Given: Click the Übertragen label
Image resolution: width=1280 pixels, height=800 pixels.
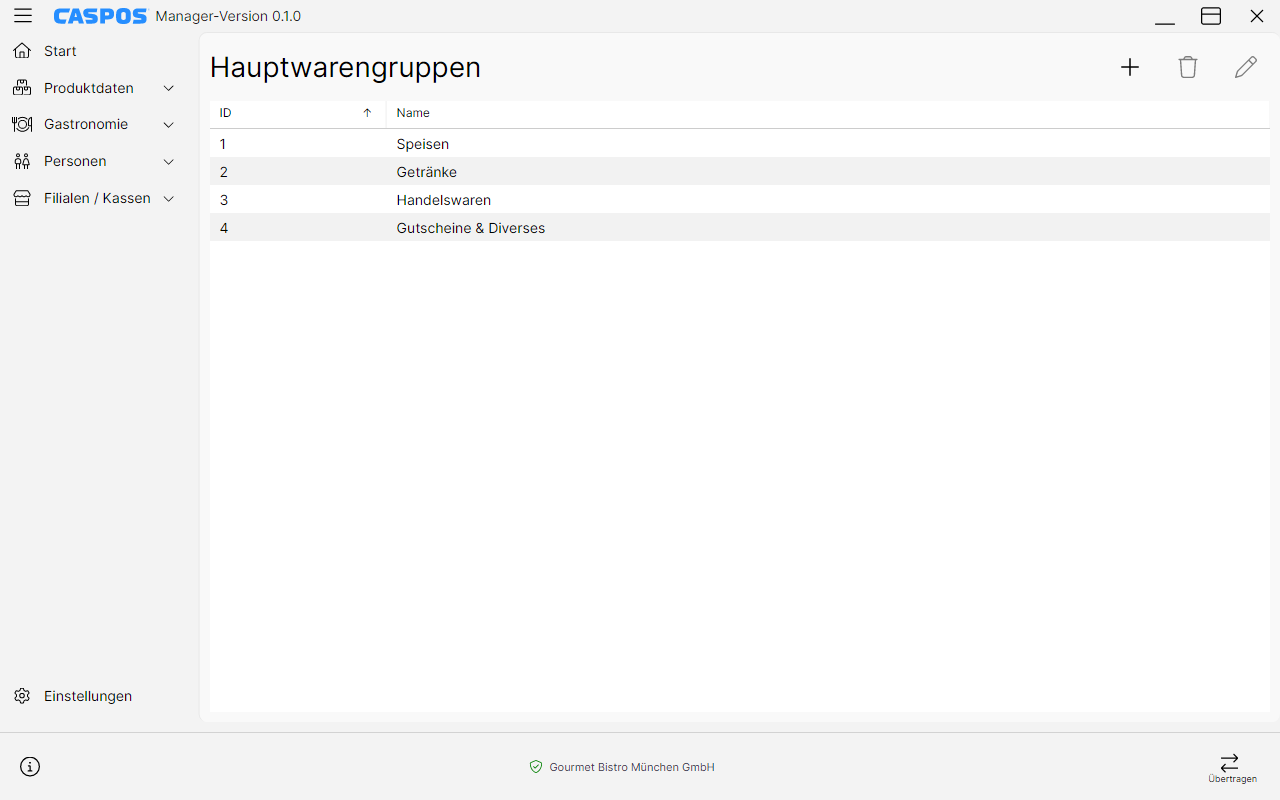Looking at the screenshot, I should point(1232,779).
